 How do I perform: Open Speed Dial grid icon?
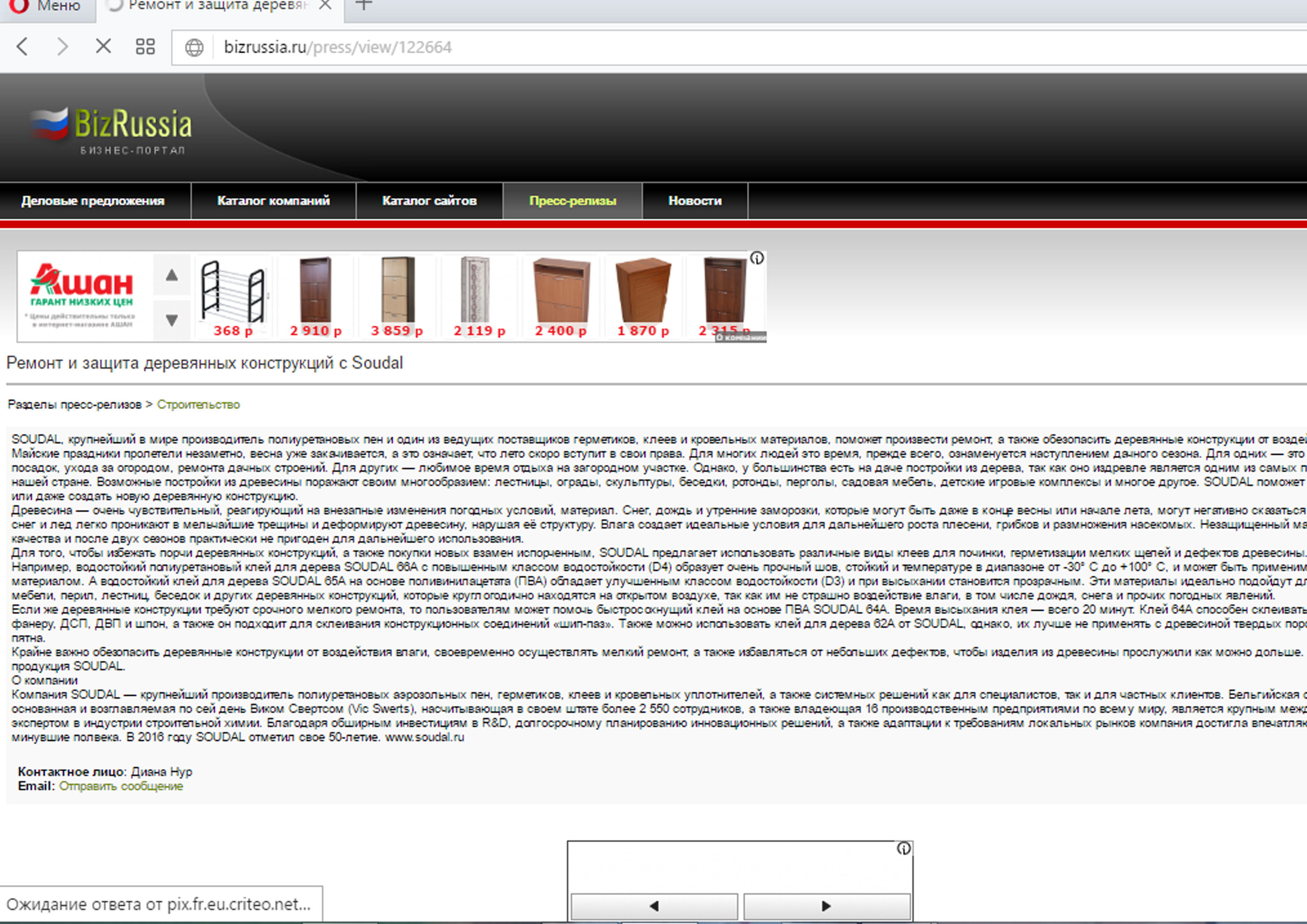(145, 47)
